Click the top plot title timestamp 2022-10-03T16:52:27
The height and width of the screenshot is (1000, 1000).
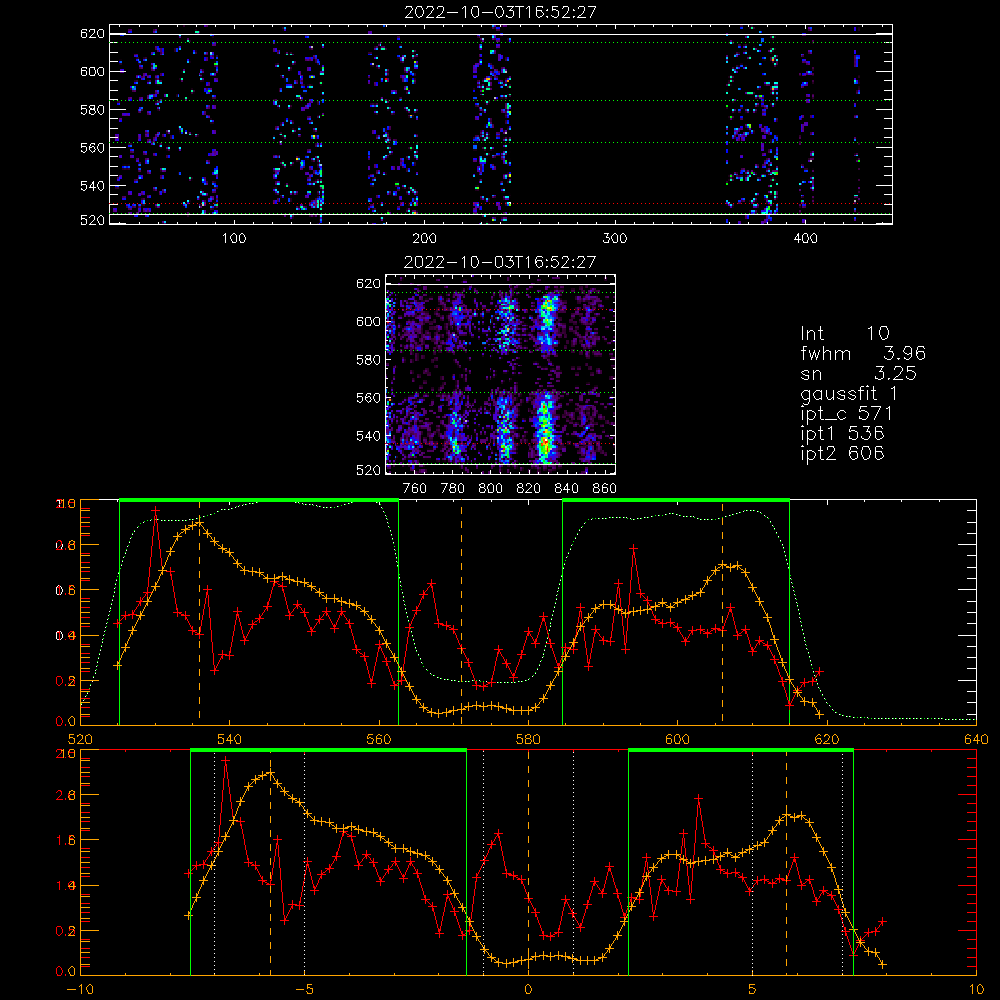coord(500,12)
